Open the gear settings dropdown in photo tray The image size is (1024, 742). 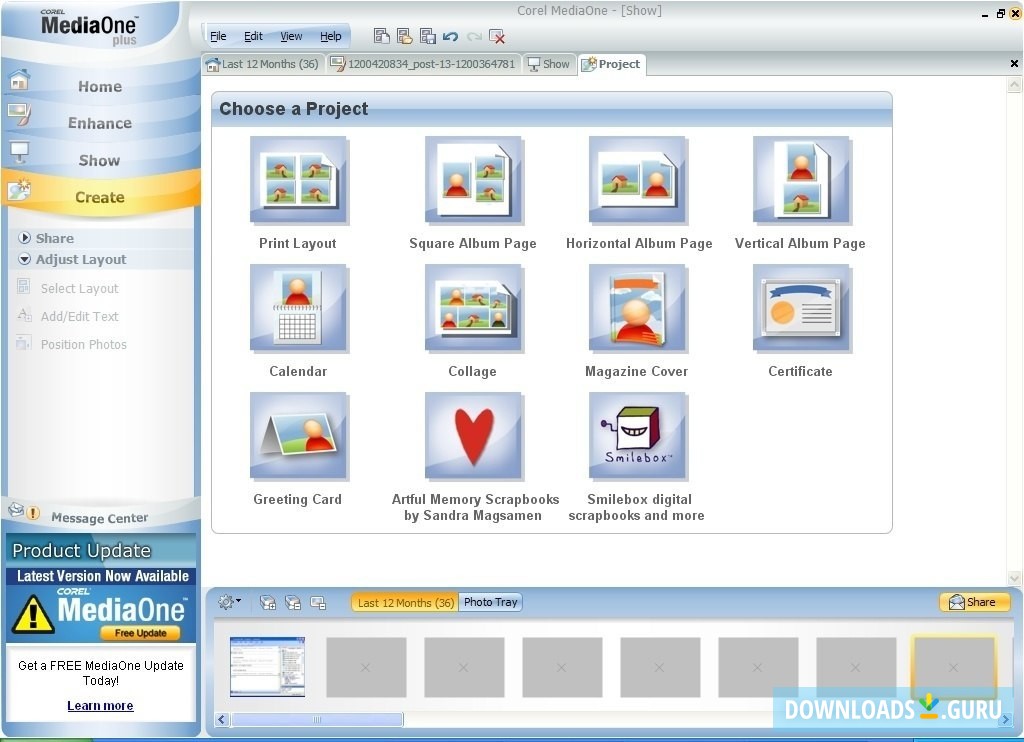pyautogui.click(x=229, y=602)
